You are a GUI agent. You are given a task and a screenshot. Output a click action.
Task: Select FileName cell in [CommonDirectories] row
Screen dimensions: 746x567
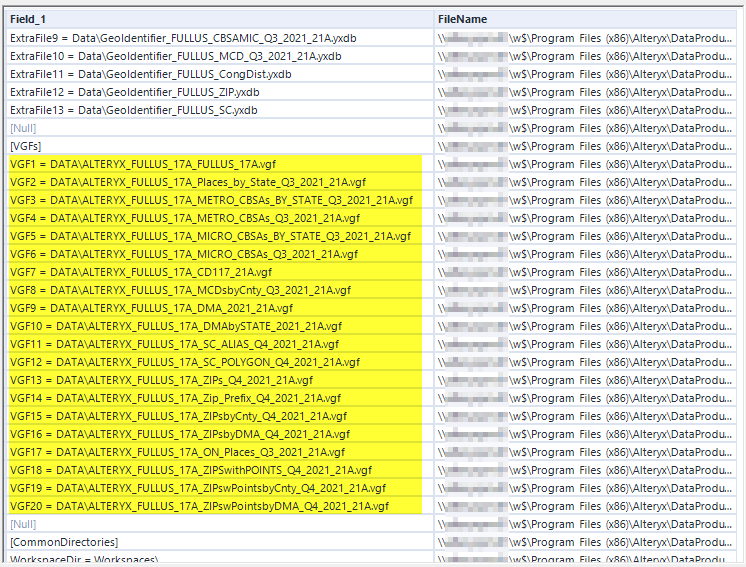(585, 542)
